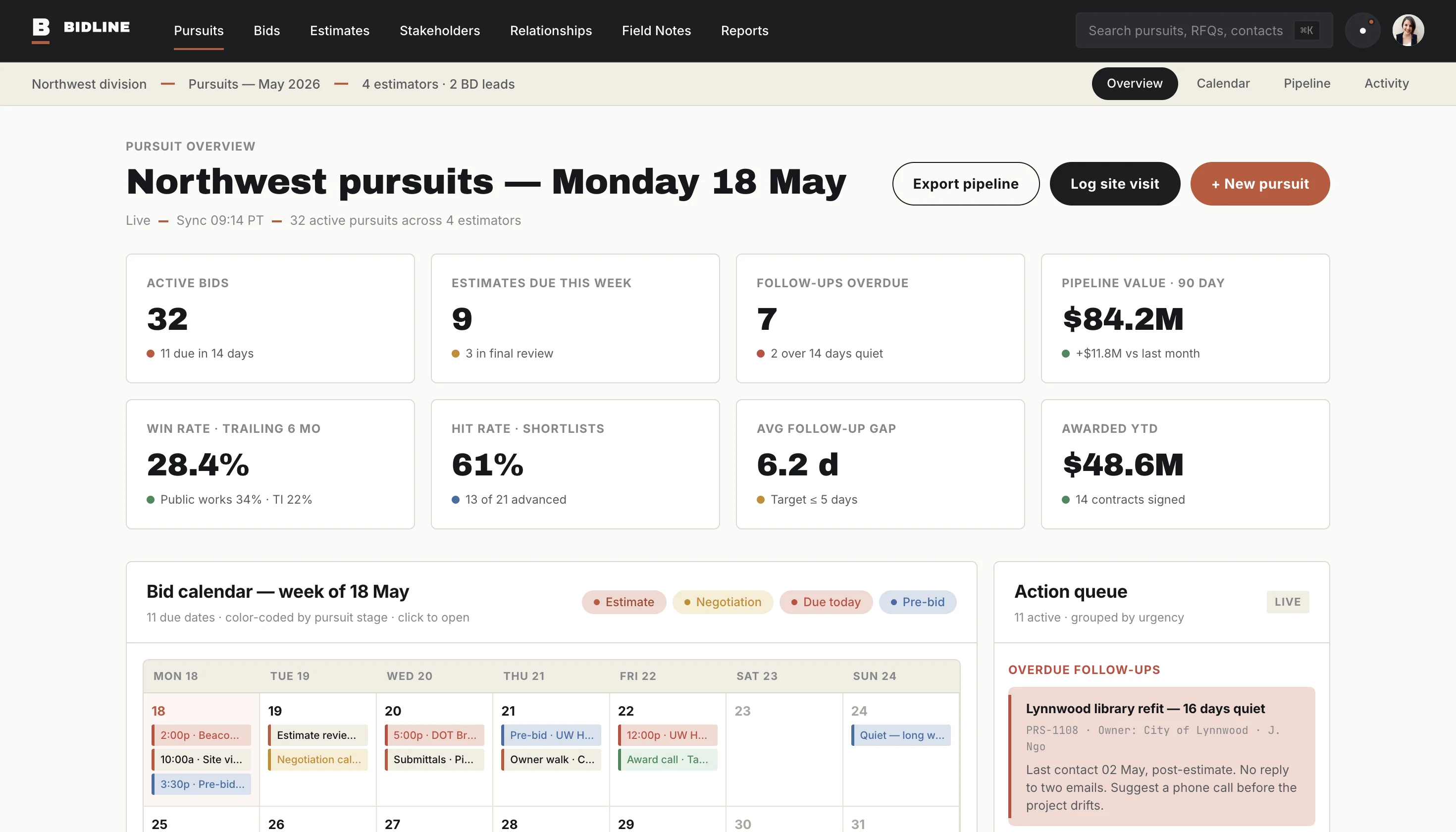Open the Estimates nav item
The height and width of the screenshot is (832, 1456).
coord(339,30)
